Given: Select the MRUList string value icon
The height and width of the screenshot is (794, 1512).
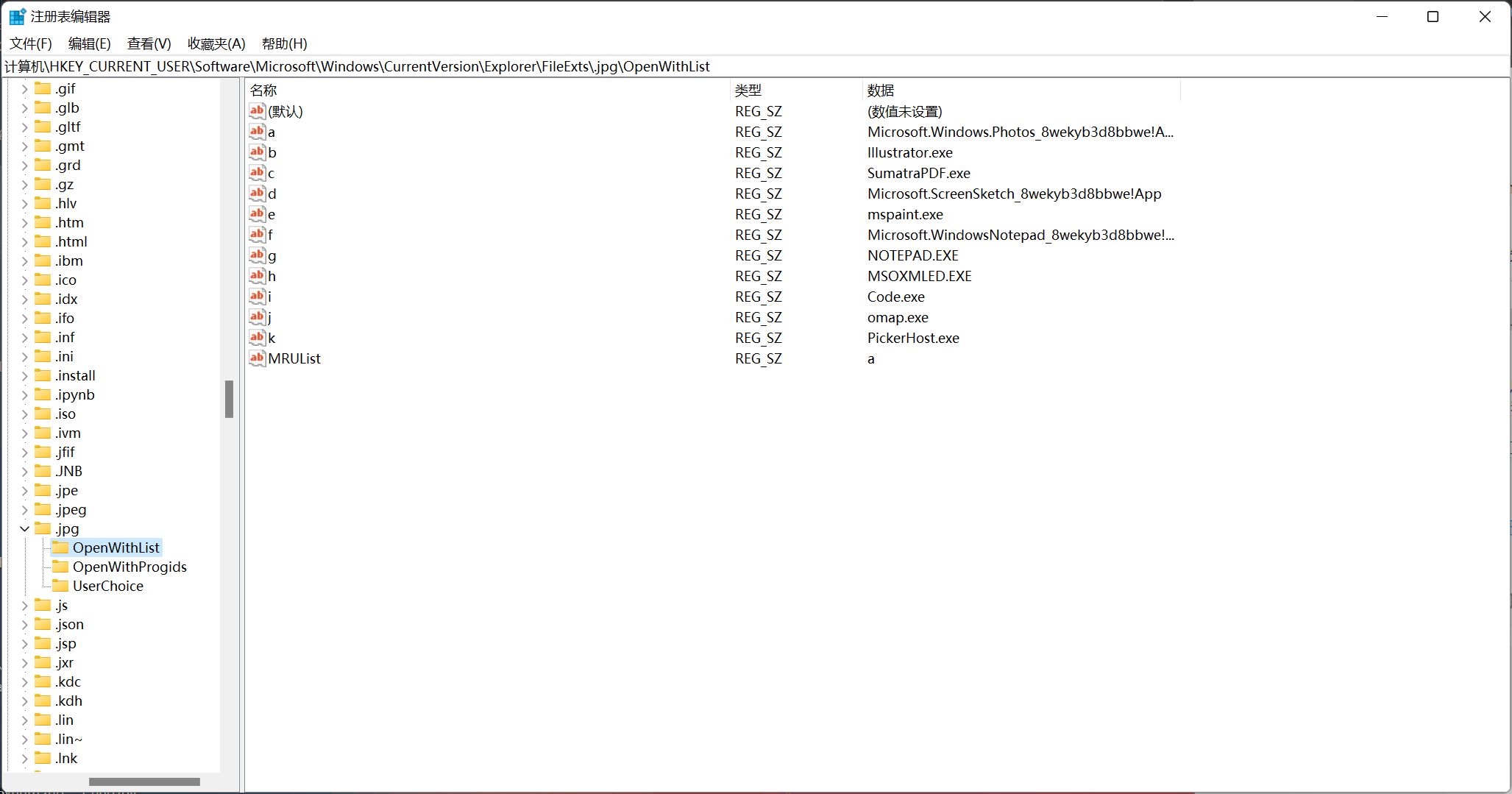Looking at the screenshot, I should pos(257,358).
